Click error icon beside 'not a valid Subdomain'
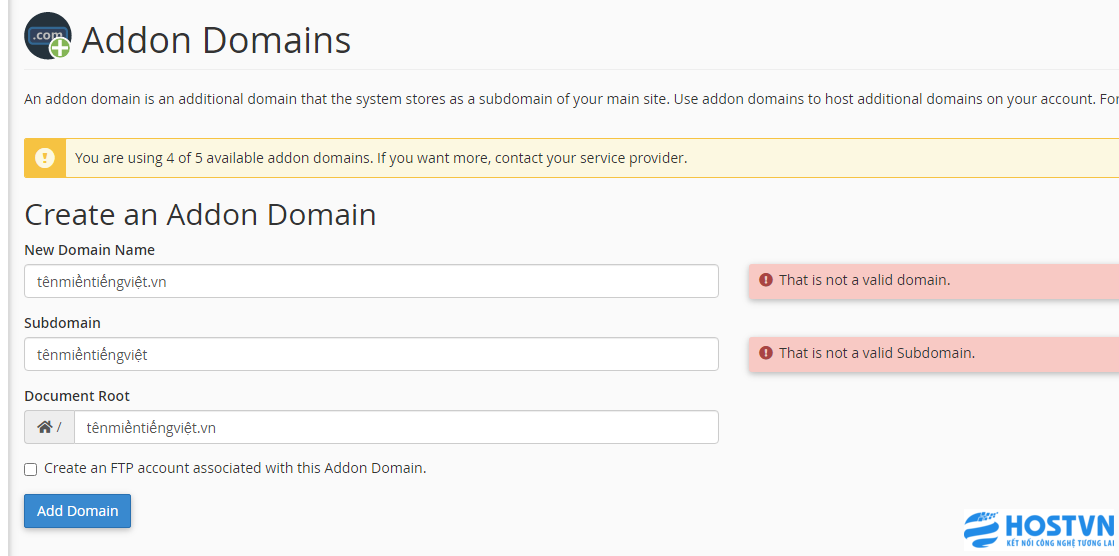1119x556 pixels. (766, 353)
